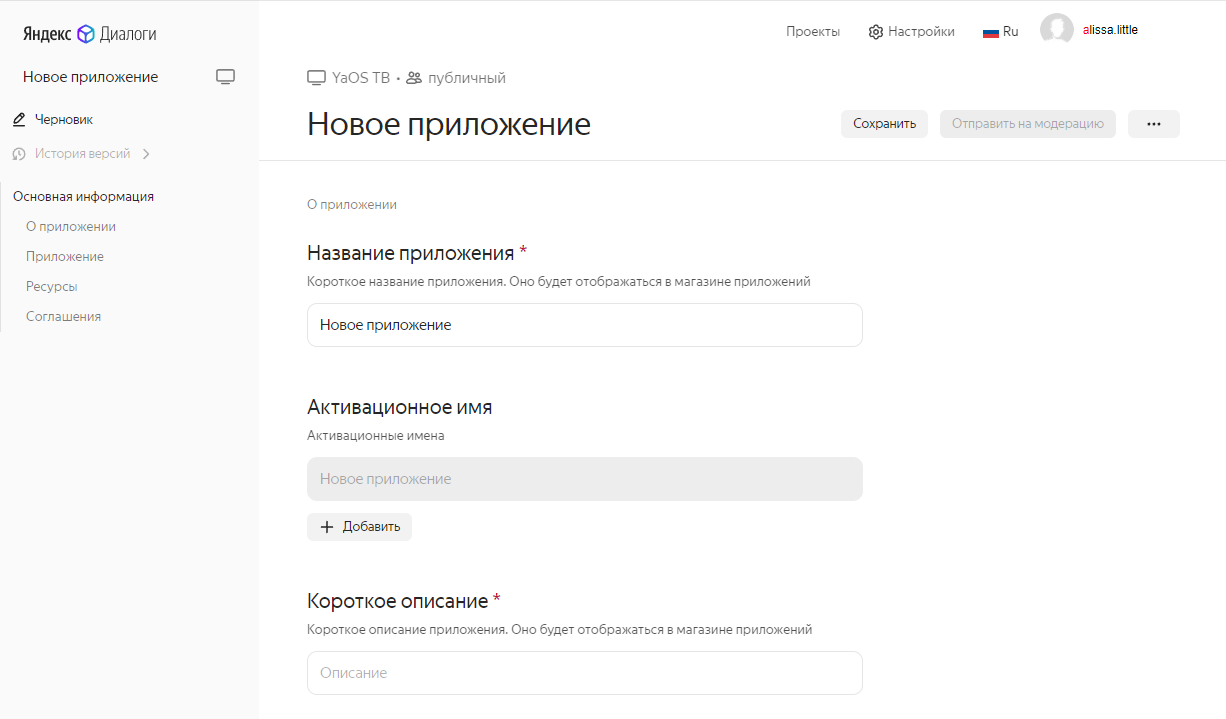This screenshot has height=719, width=1226.
Task: Open the Соглашения section
Action: (x=63, y=316)
